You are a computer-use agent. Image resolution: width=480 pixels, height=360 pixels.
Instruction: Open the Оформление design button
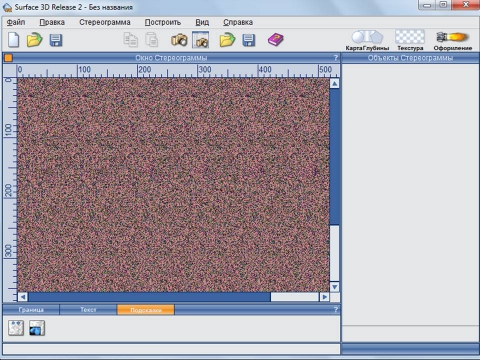tap(453, 41)
